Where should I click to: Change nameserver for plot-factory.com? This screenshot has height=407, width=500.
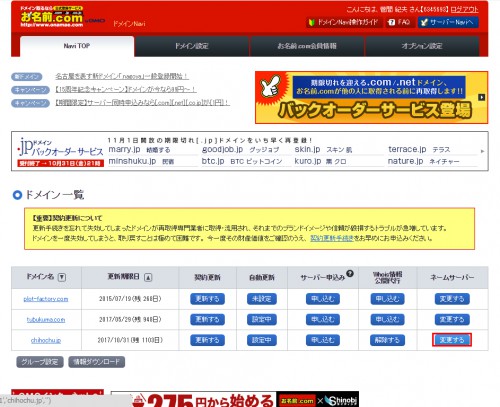point(452,299)
